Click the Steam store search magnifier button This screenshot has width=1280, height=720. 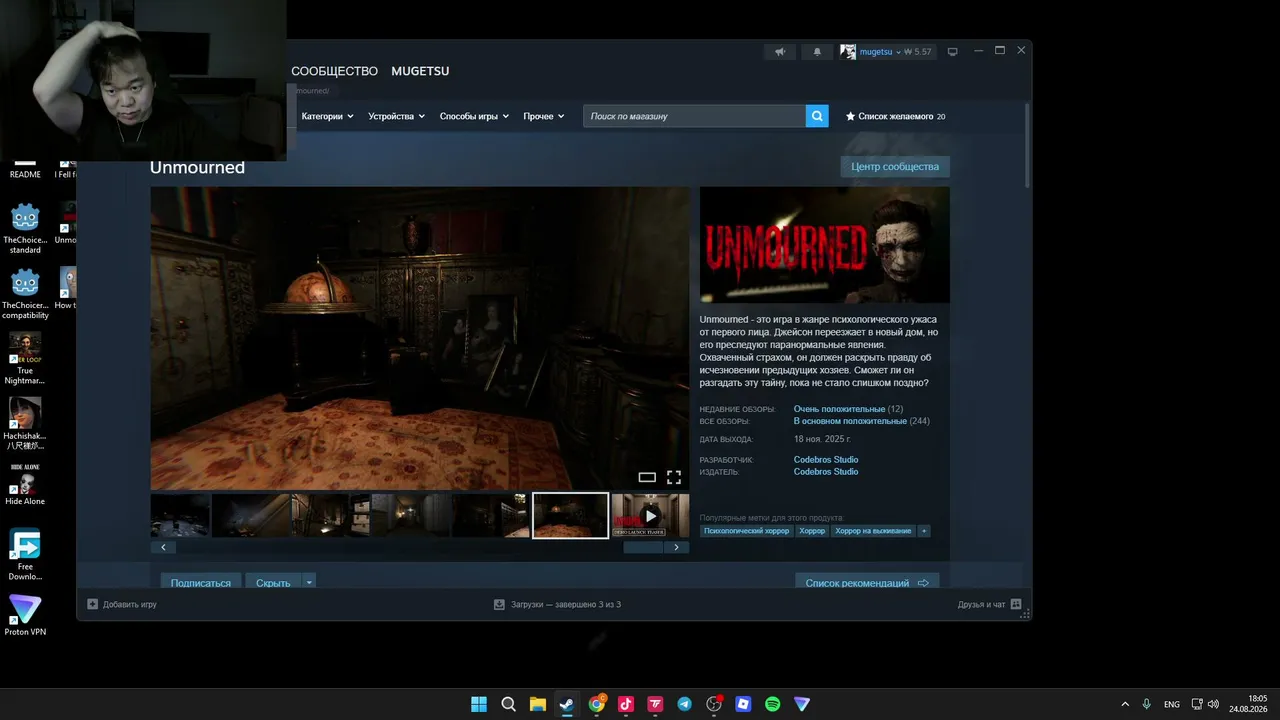[818, 116]
